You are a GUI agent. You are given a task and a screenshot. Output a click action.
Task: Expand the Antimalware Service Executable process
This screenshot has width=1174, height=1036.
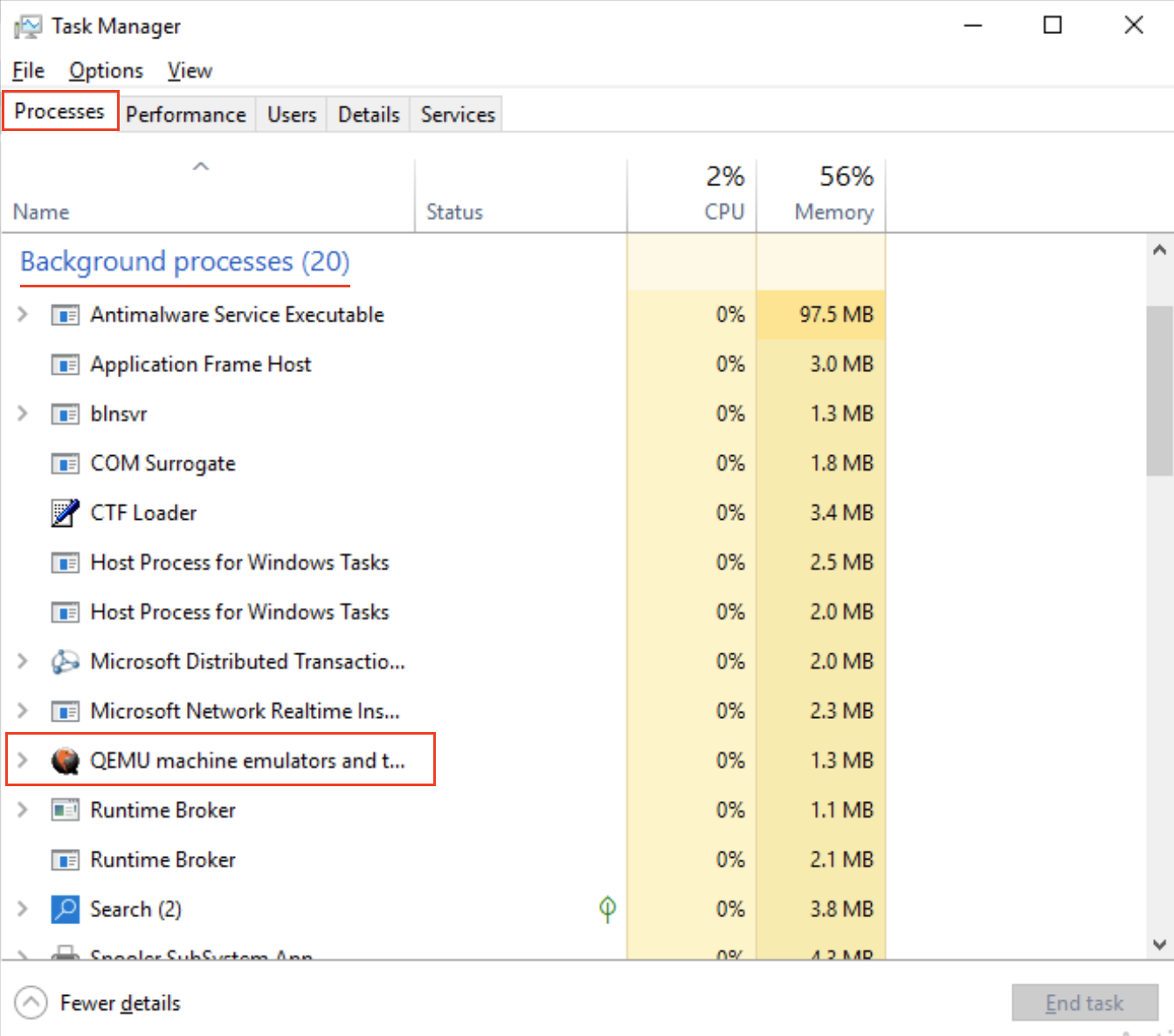(x=23, y=314)
